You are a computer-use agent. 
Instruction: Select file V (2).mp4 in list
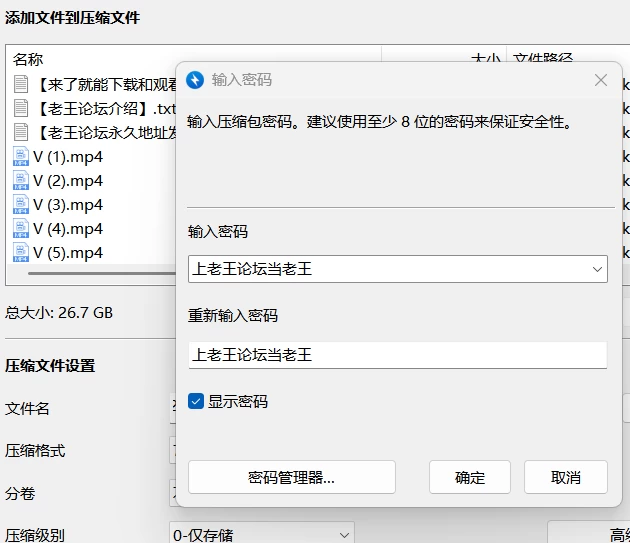pos(68,180)
